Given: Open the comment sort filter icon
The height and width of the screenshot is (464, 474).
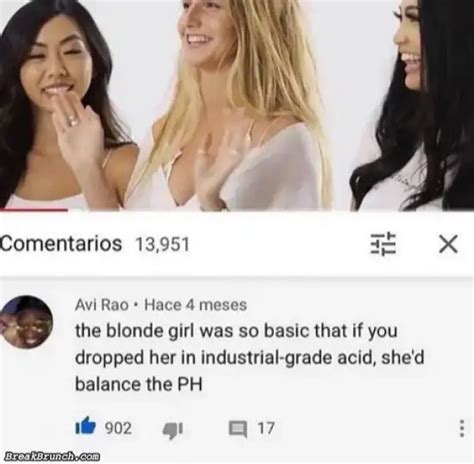Looking at the screenshot, I should [383, 244].
